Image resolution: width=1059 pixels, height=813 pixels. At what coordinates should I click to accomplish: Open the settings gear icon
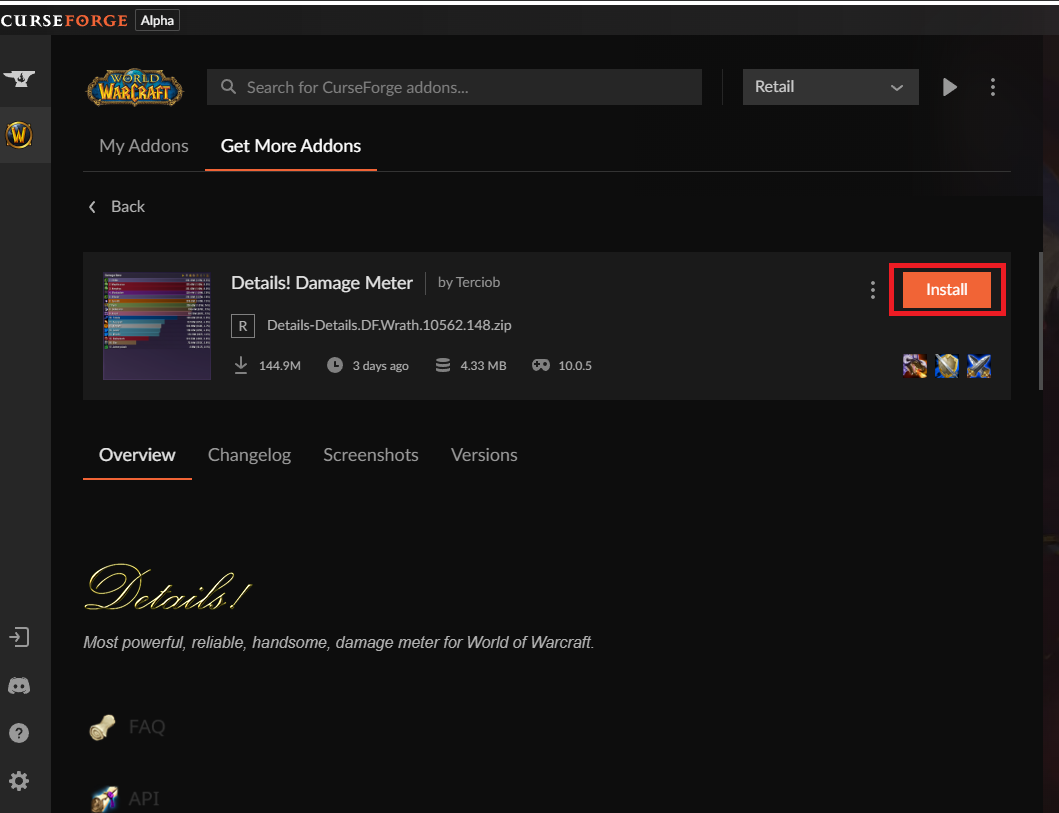(19, 781)
